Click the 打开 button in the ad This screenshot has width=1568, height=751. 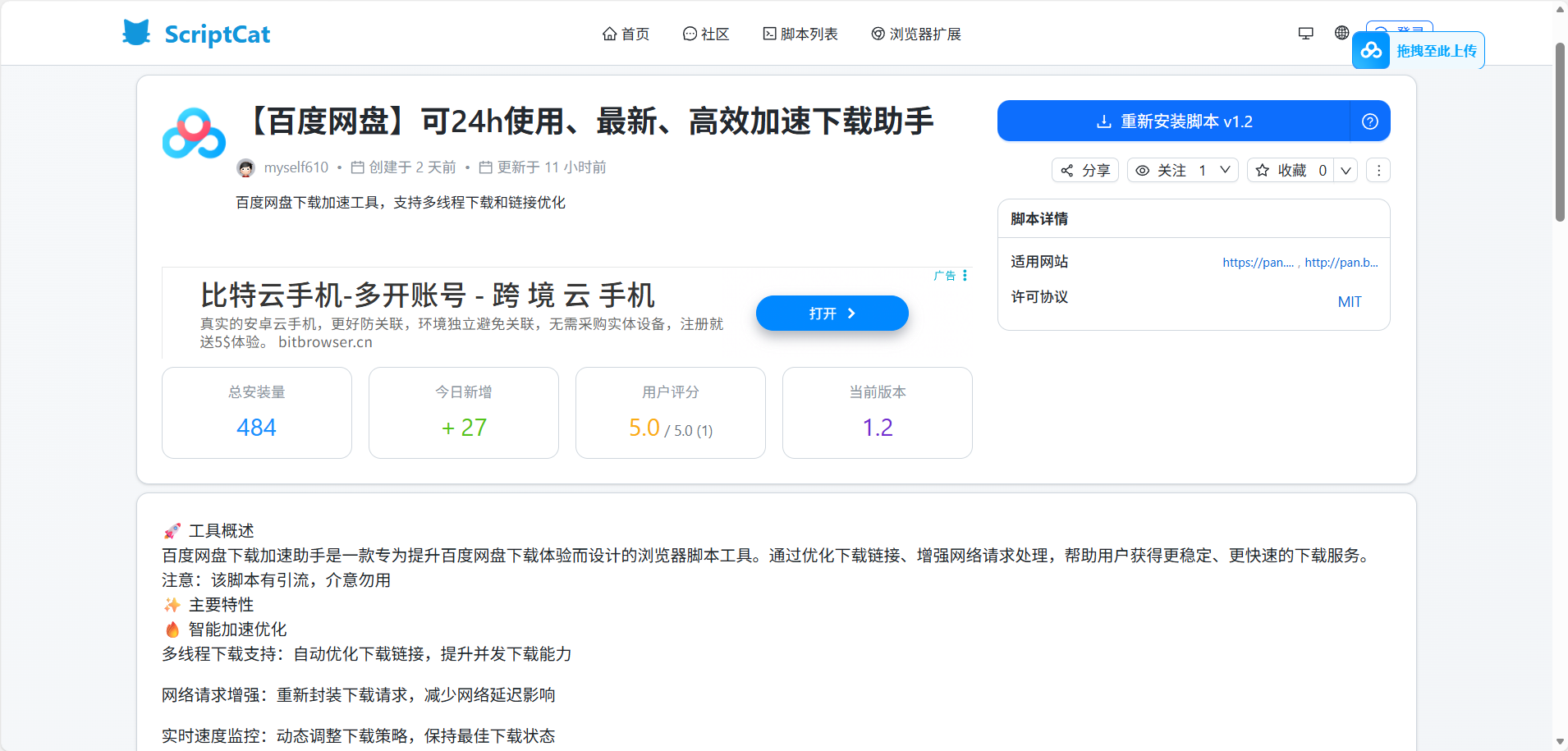[832, 314]
